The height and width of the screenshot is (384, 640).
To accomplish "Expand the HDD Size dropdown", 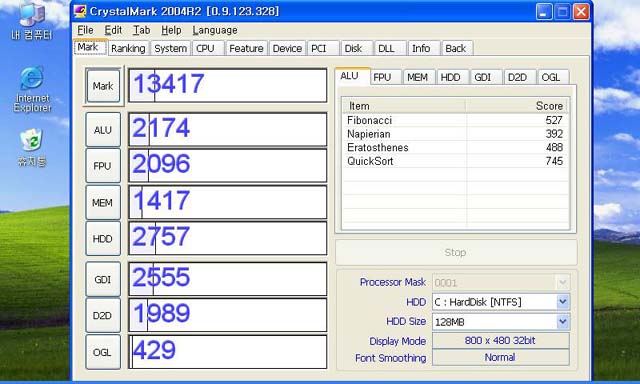I will [x=562, y=322].
